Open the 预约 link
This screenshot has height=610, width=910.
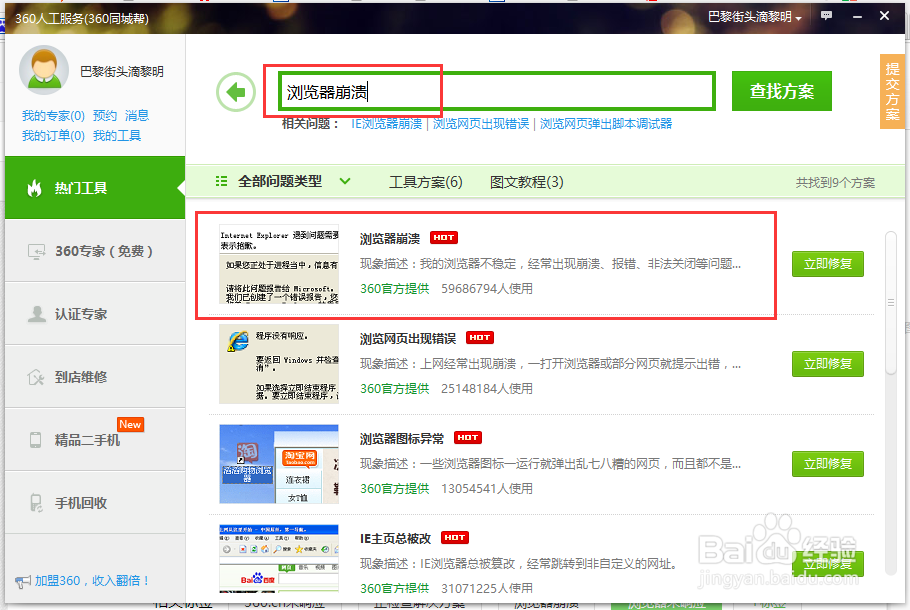[105, 115]
